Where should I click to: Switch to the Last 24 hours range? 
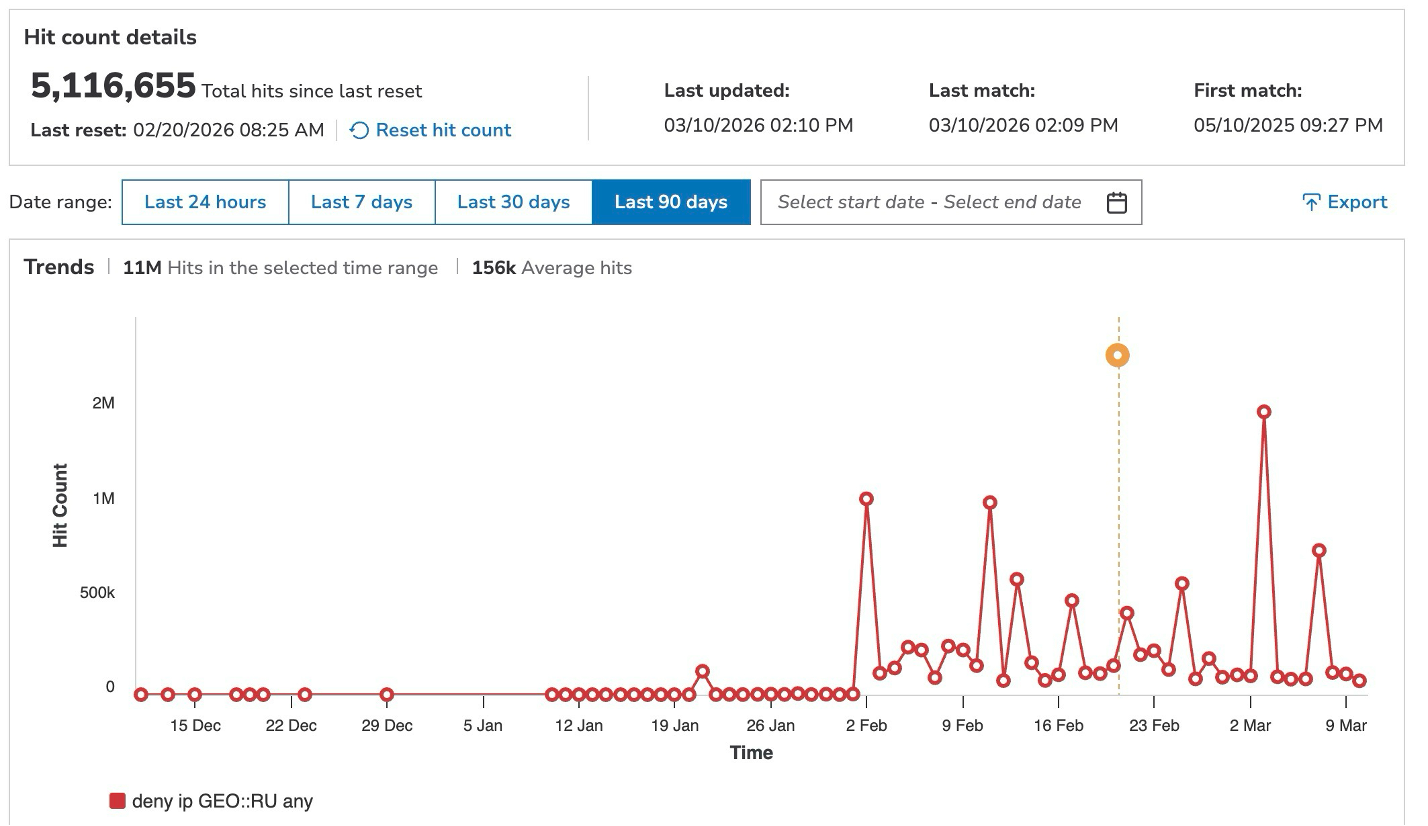point(205,201)
